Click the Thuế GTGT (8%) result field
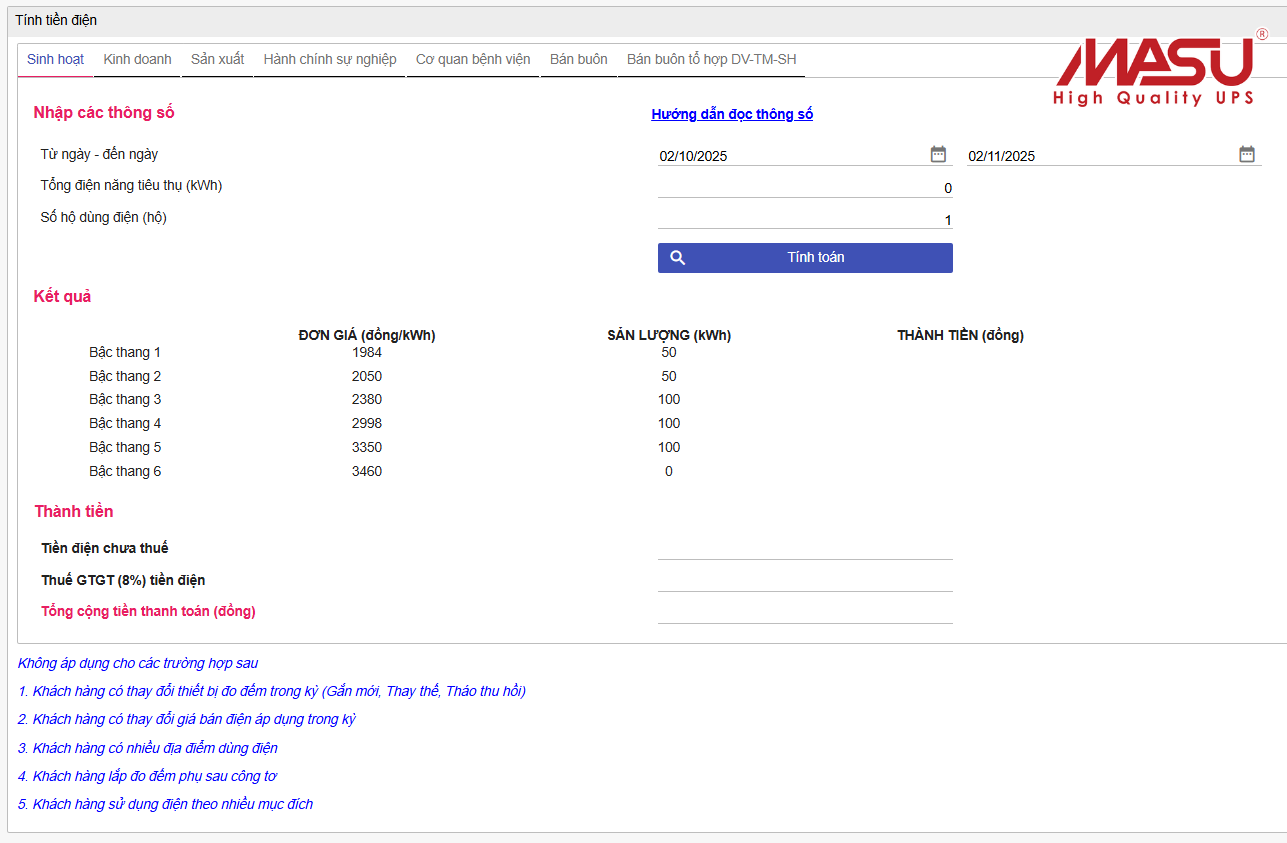The width and height of the screenshot is (1287, 843). coord(804,580)
